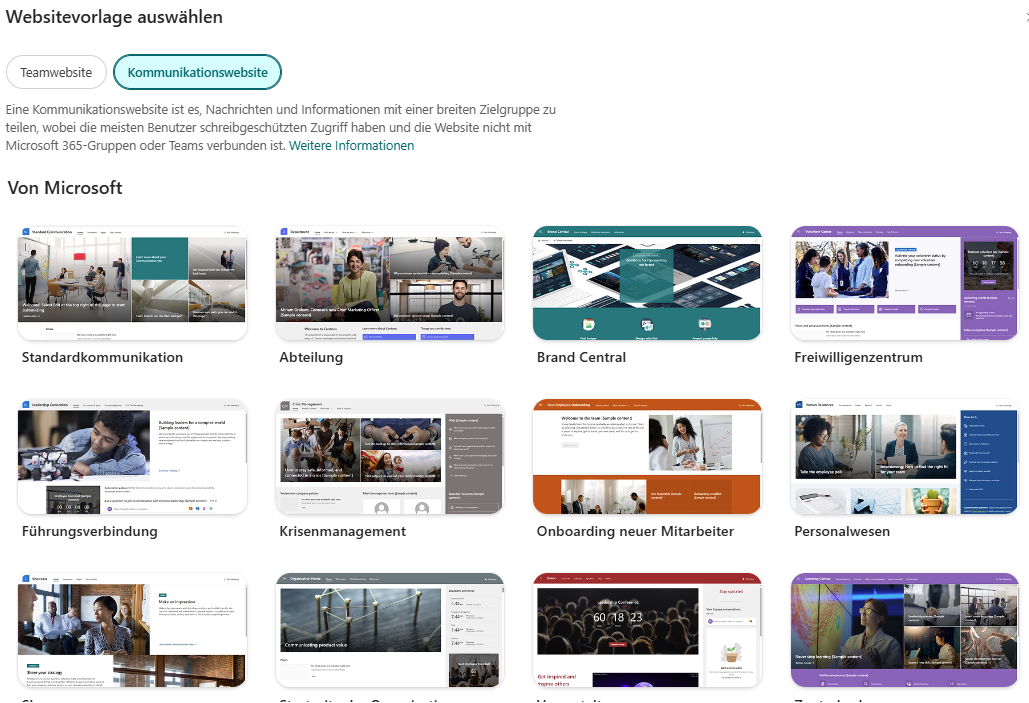Pick the Brand Central template thumbnail
This screenshot has width=1029, height=703.
click(x=647, y=284)
